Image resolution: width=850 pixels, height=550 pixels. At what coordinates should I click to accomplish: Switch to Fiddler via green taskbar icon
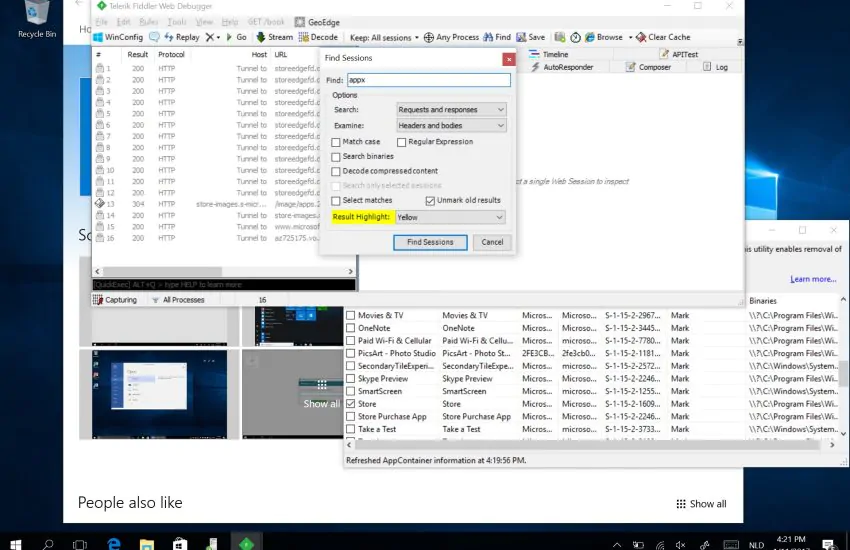(x=246, y=543)
